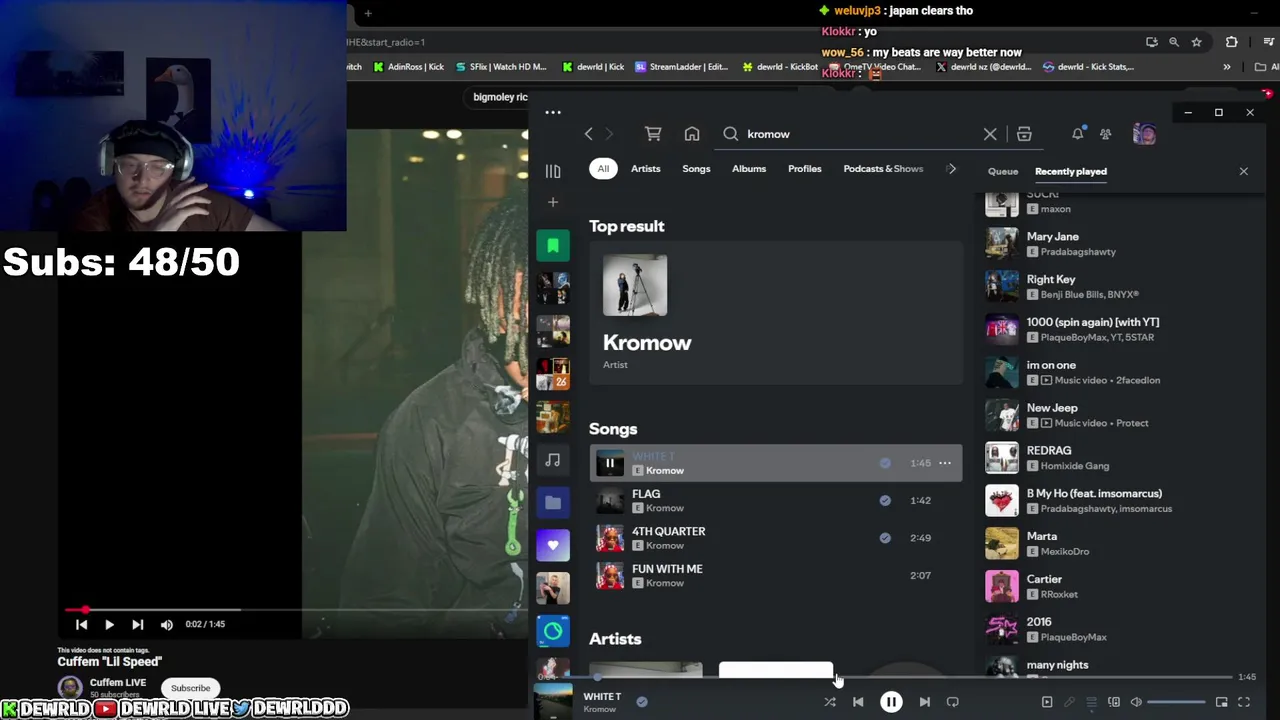Bookmark this page with star icon
Image resolution: width=1280 pixels, height=720 pixels.
[x=1196, y=42]
